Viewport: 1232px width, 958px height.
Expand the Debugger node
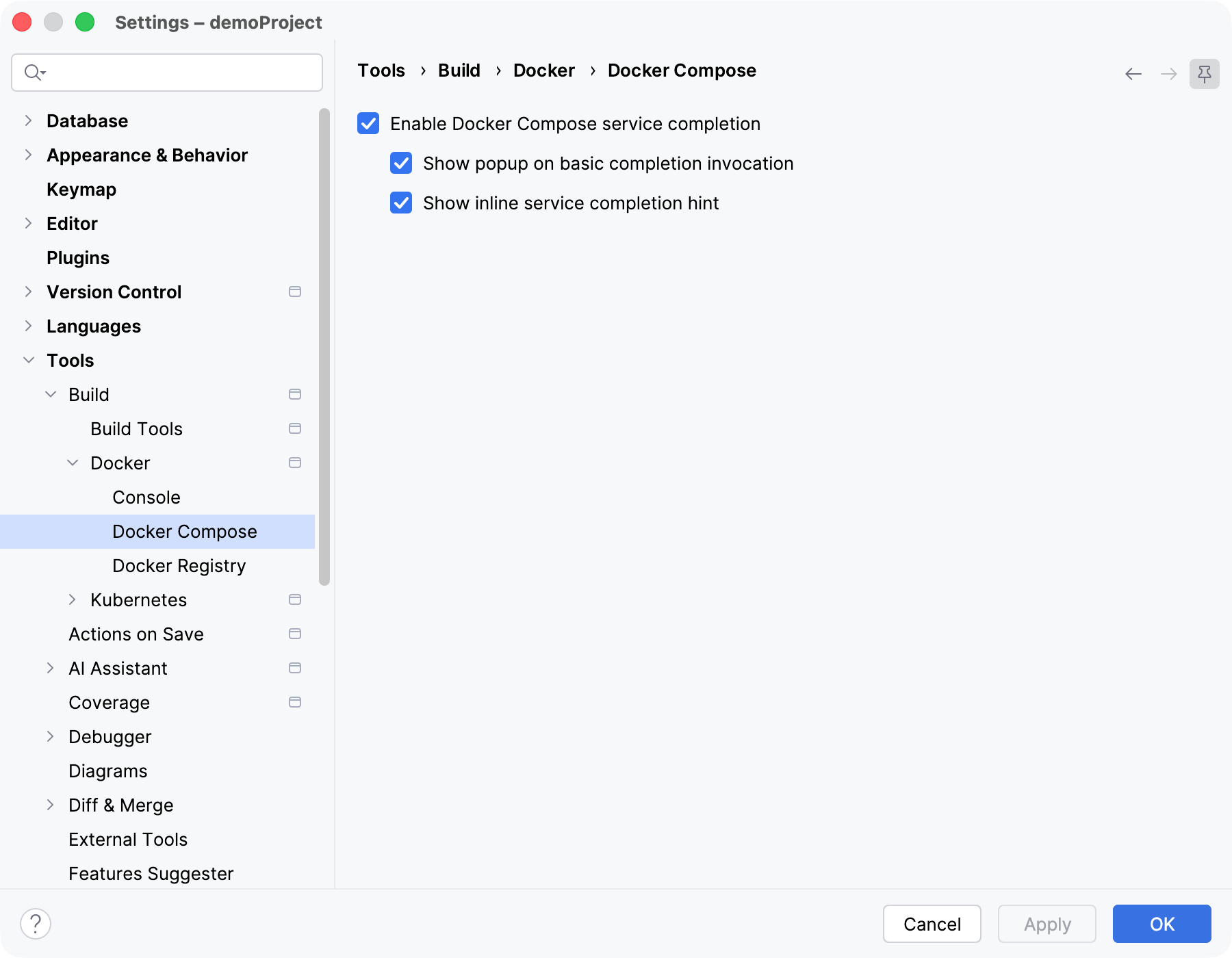(50, 736)
